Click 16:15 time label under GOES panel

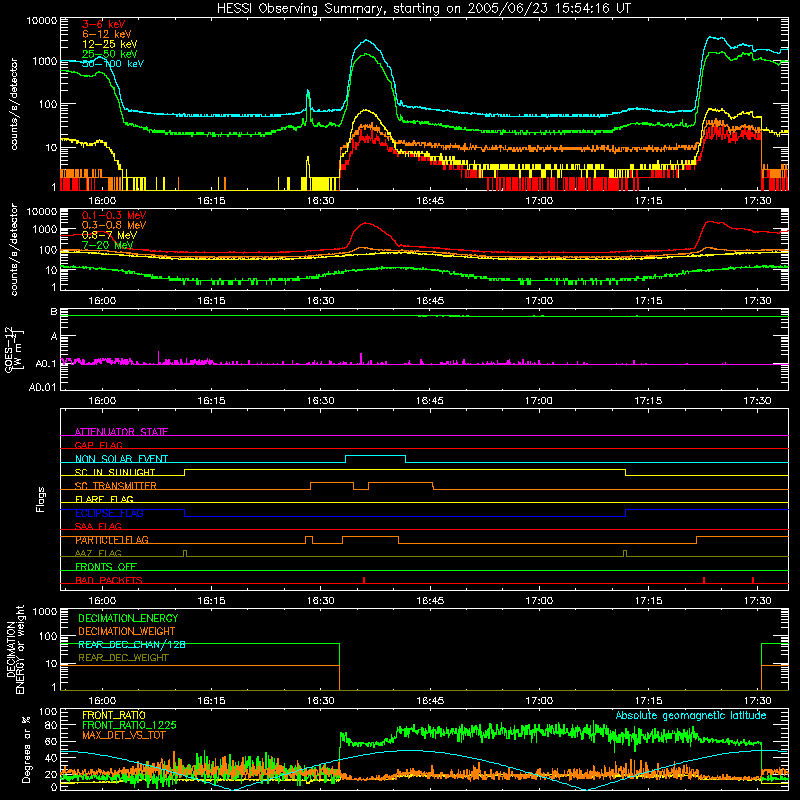tap(211, 401)
